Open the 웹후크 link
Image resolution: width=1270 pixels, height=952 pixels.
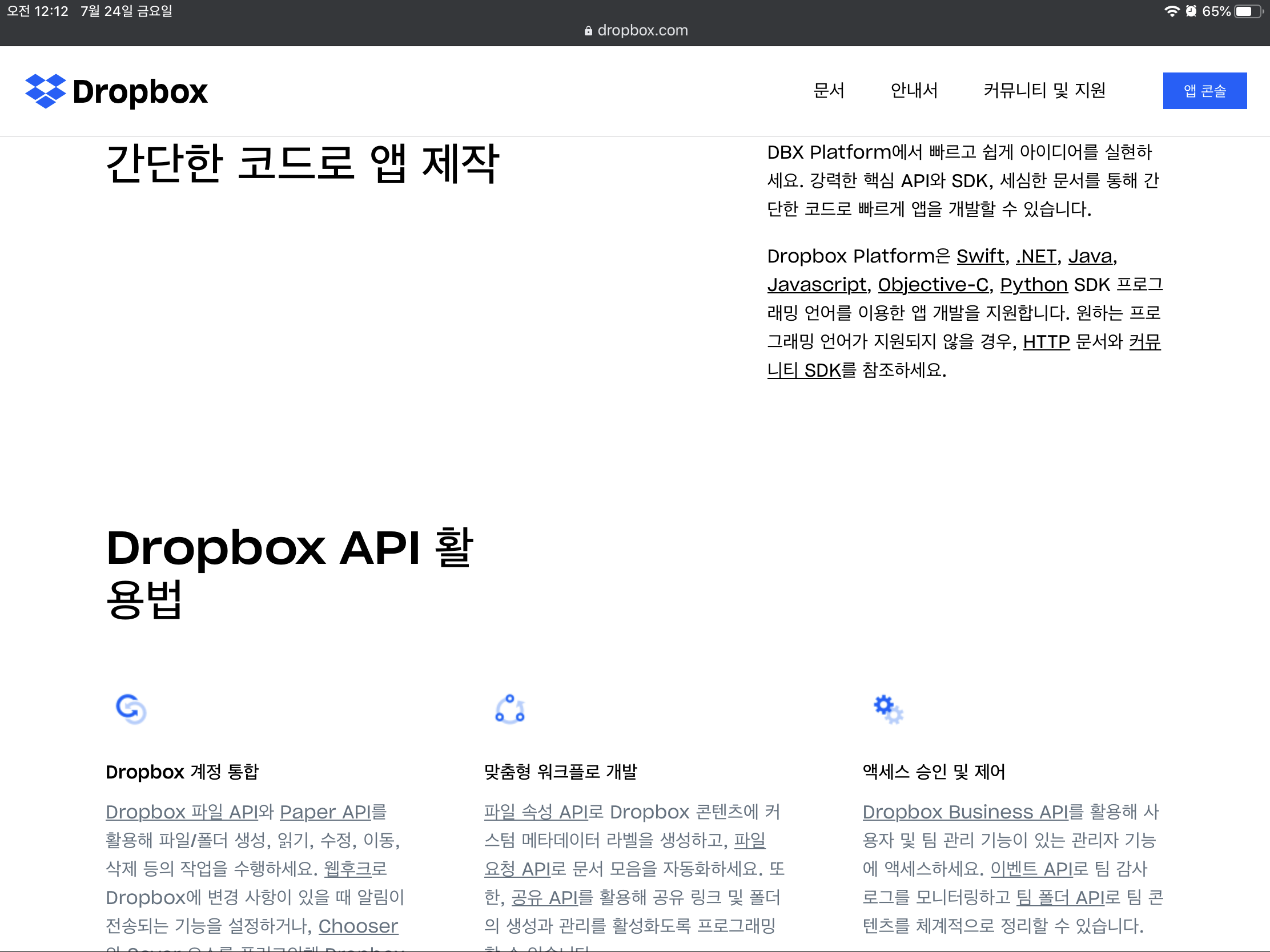click(348, 869)
